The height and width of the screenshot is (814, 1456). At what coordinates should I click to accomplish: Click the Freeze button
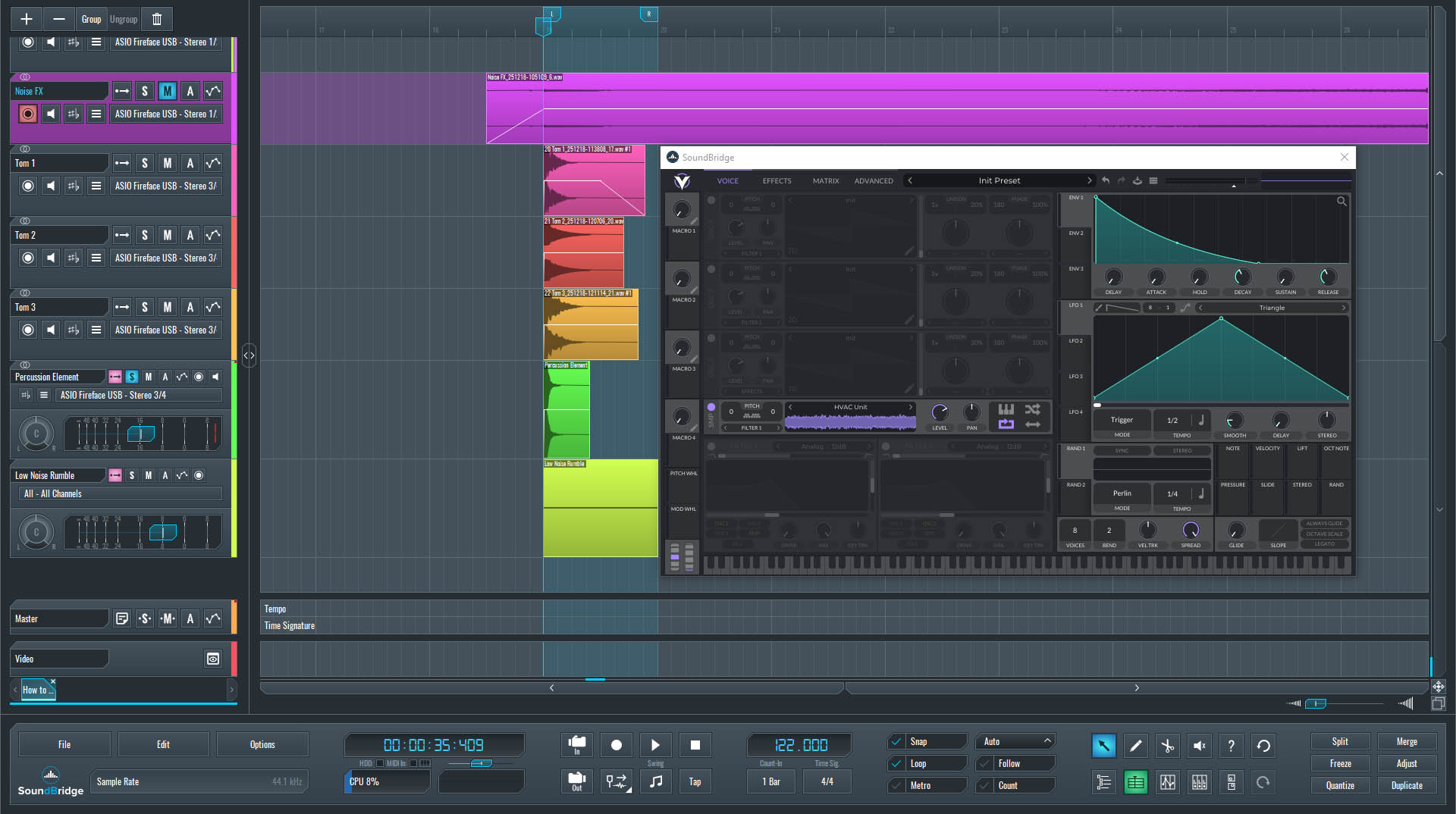[x=1340, y=763]
